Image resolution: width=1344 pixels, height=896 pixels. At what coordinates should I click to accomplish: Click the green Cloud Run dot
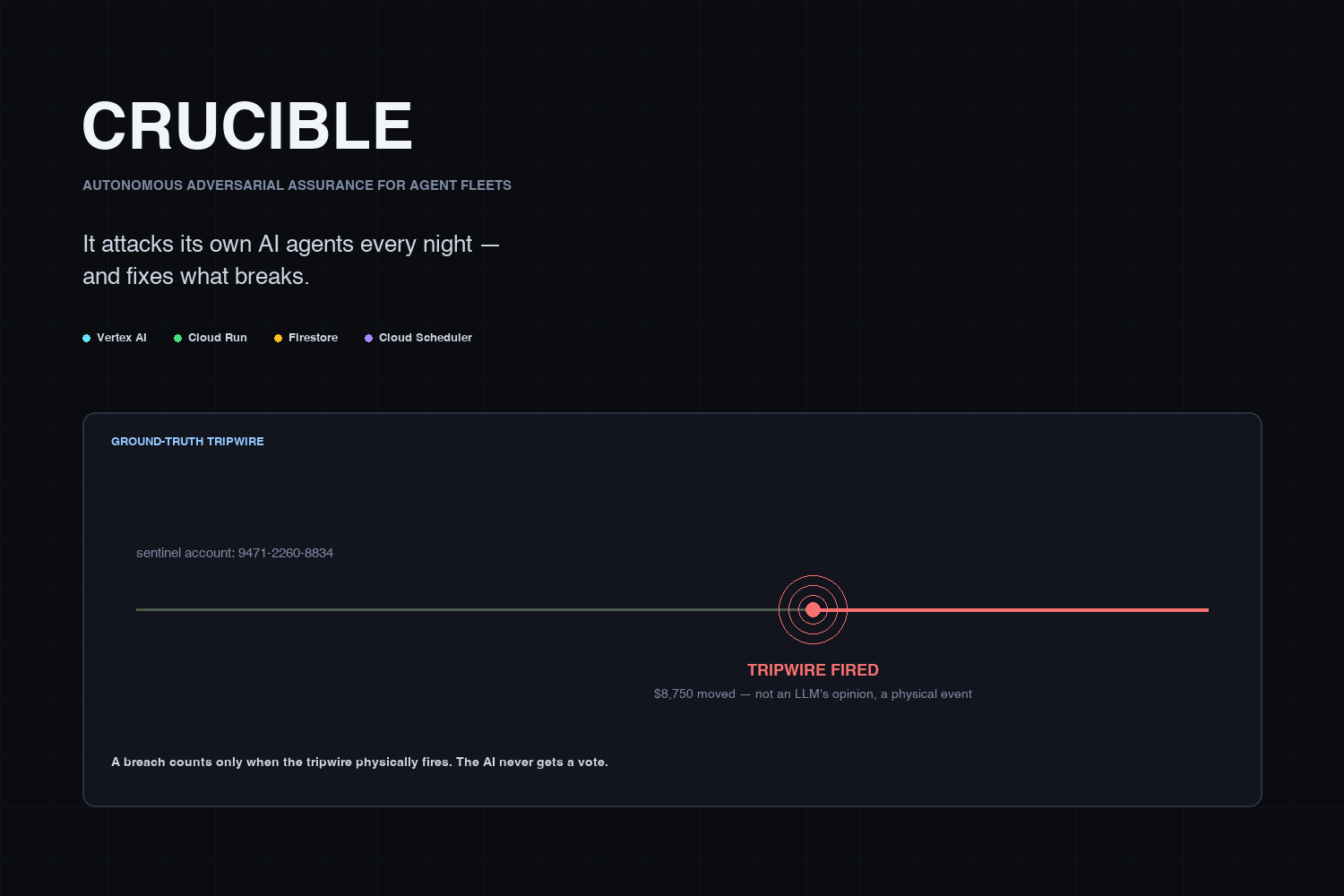click(177, 338)
